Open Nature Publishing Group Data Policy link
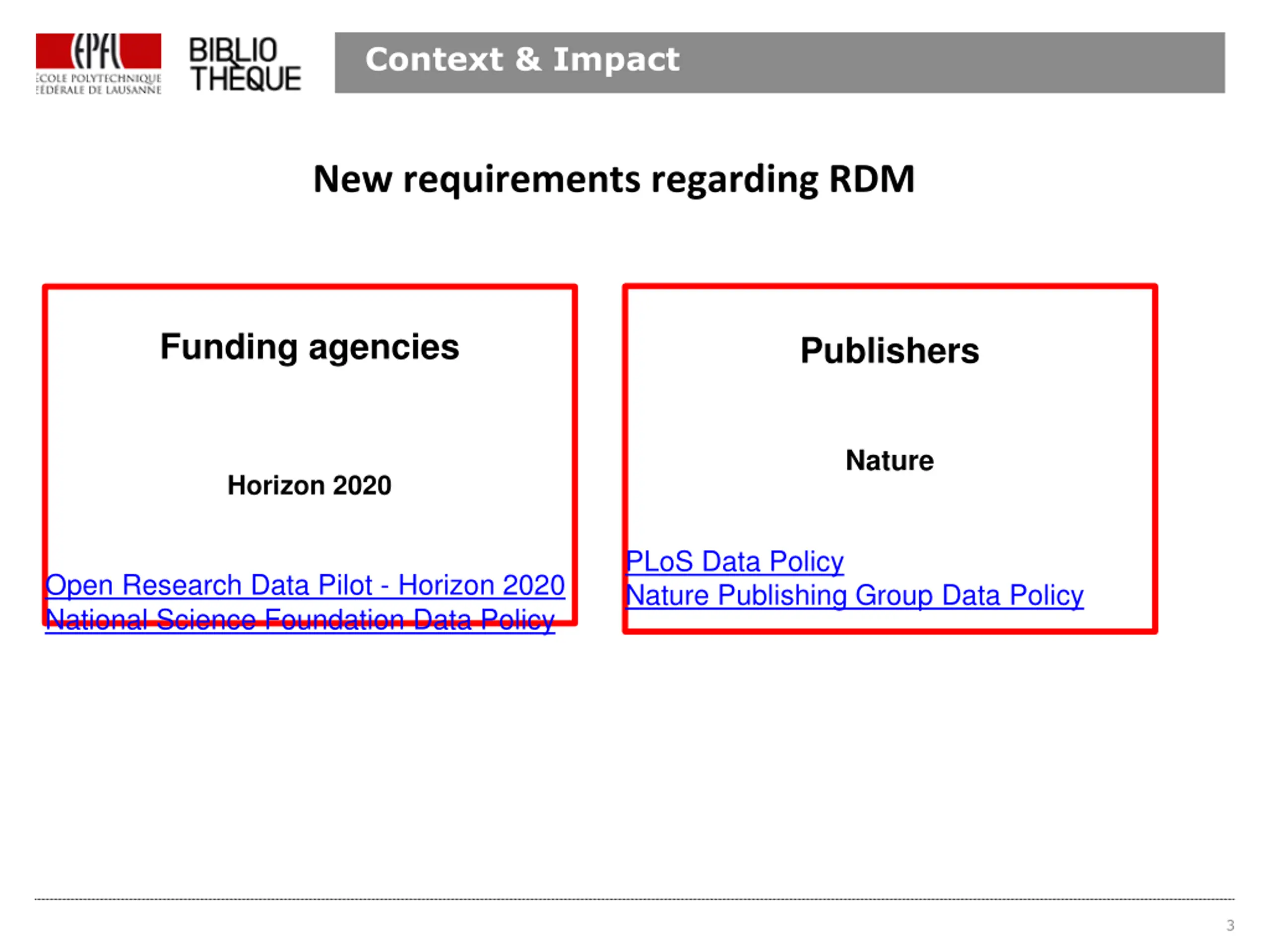Viewport: 1270px width, 952px height. coord(854,595)
